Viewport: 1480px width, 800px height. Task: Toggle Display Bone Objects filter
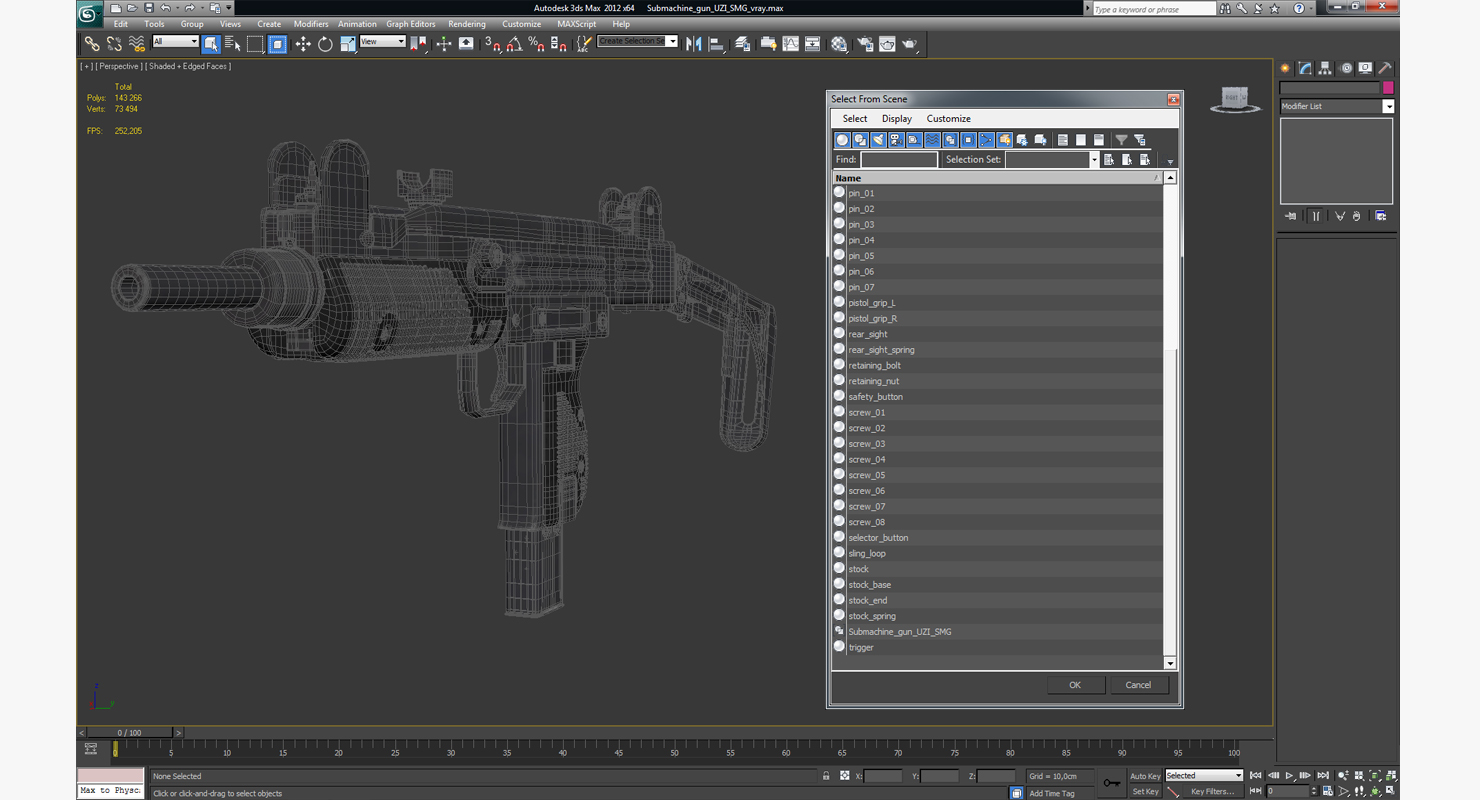[986, 140]
